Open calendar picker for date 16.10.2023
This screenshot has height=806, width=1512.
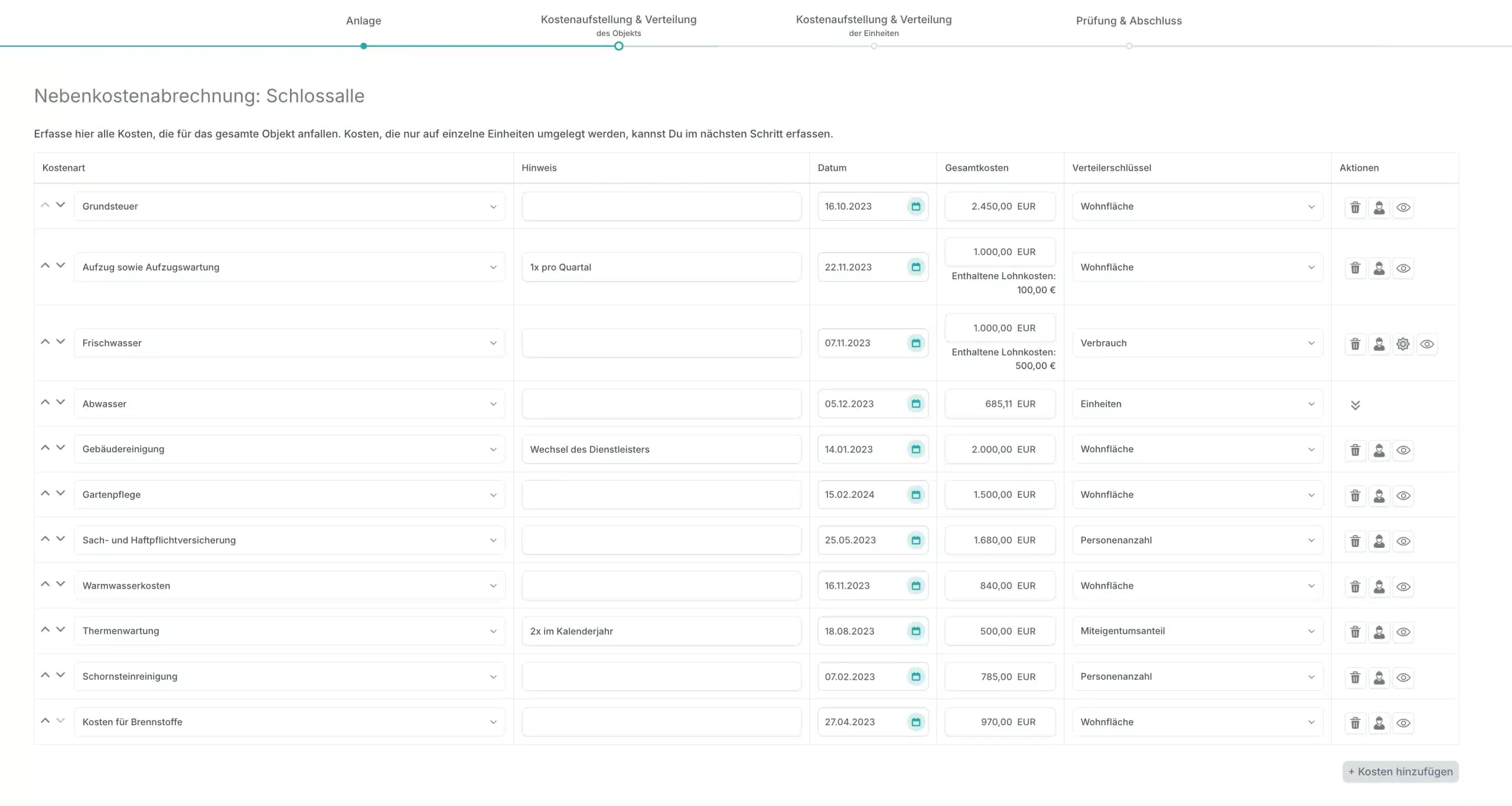point(916,207)
